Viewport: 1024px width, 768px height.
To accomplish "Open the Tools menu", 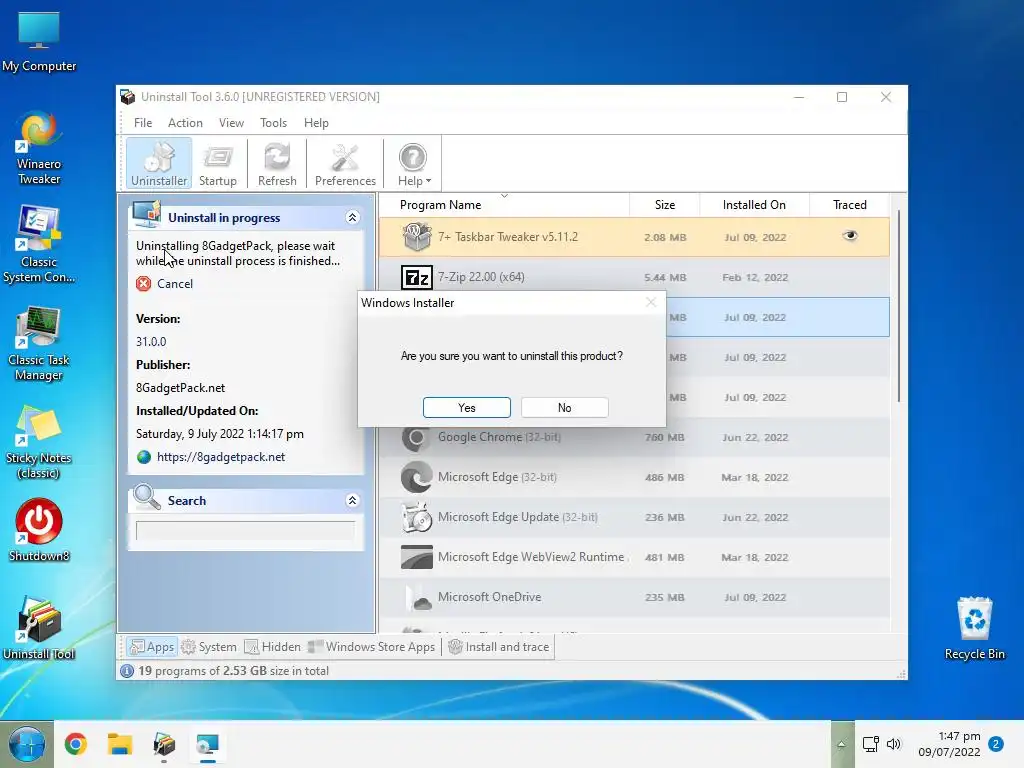I will click(x=273, y=123).
